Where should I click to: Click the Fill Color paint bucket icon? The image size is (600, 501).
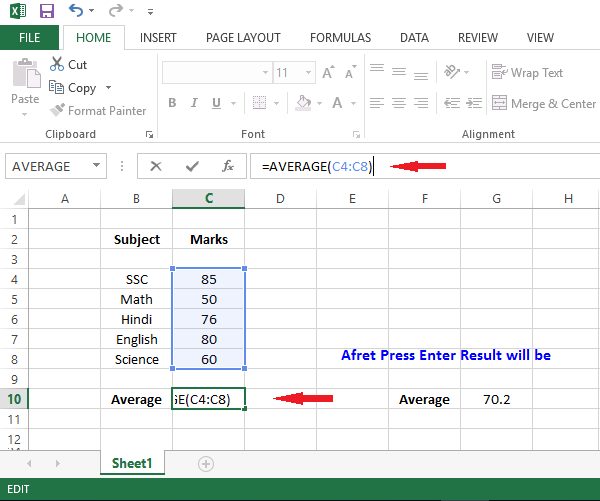tap(303, 103)
